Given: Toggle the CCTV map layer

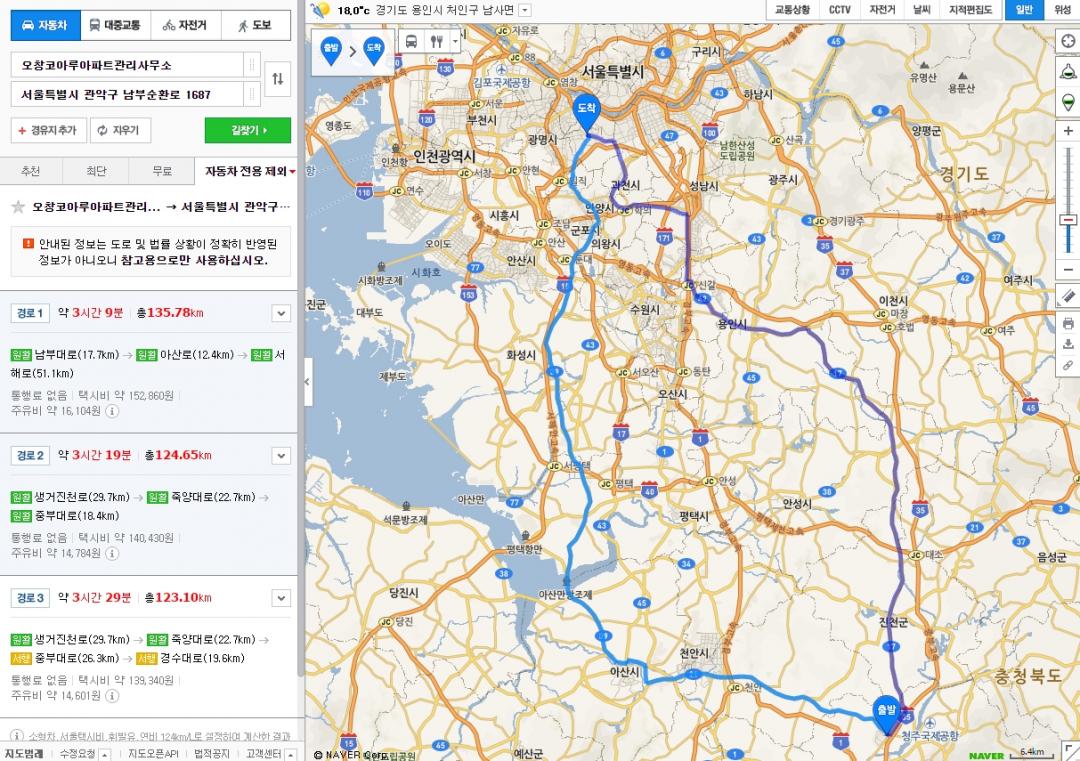Looking at the screenshot, I should tap(840, 10).
